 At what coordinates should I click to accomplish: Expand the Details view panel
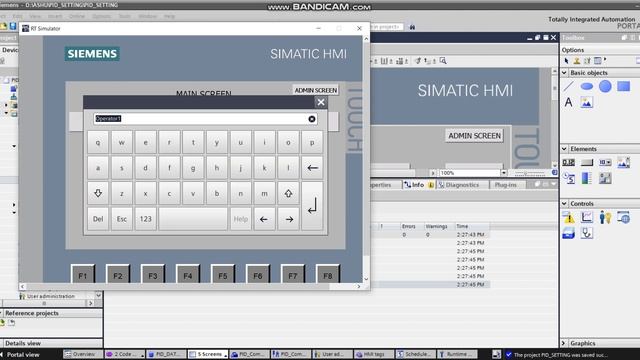[x=23, y=343]
